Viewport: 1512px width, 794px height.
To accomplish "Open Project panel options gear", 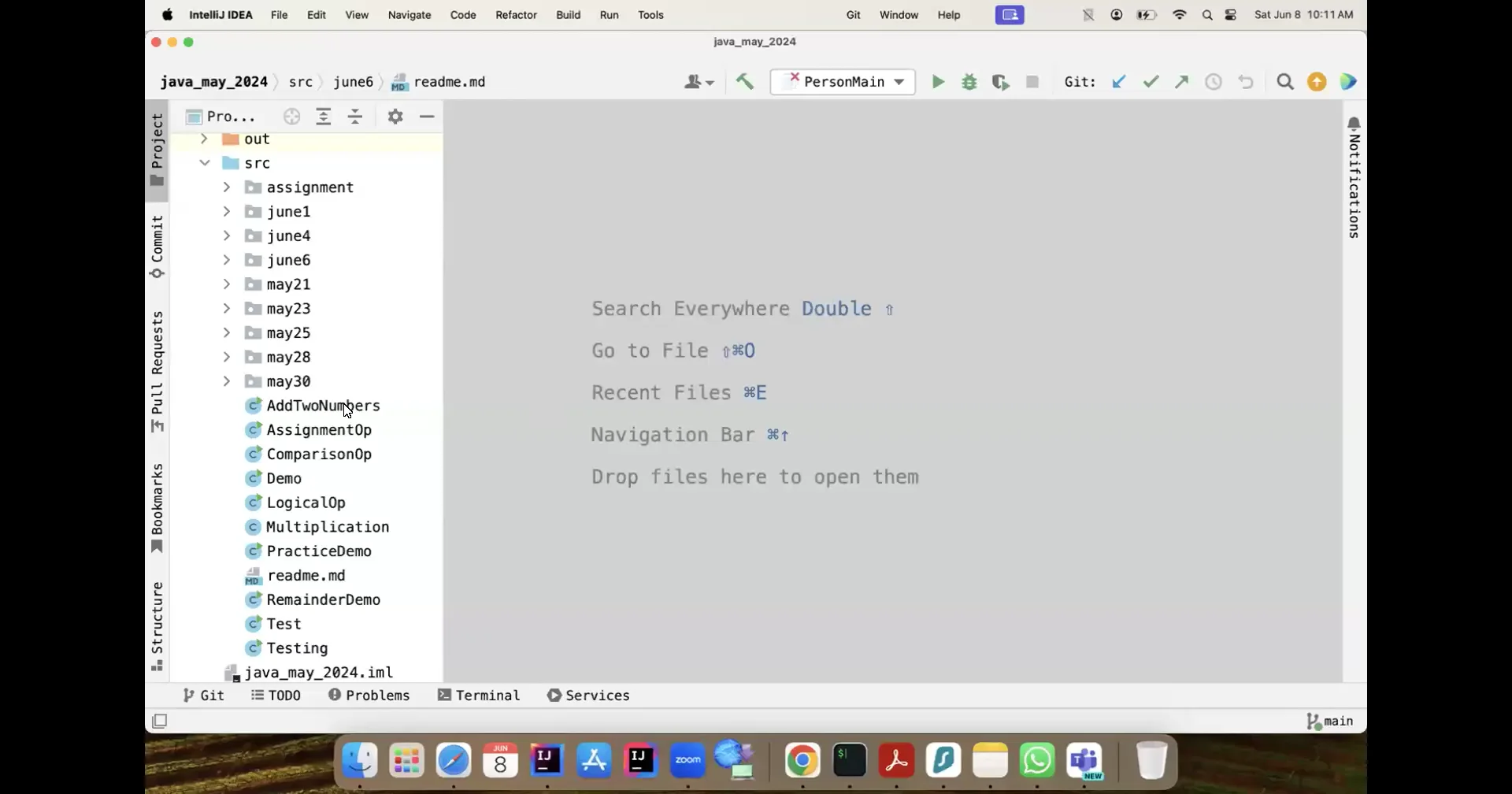I will pyautogui.click(x=395, y=116).
